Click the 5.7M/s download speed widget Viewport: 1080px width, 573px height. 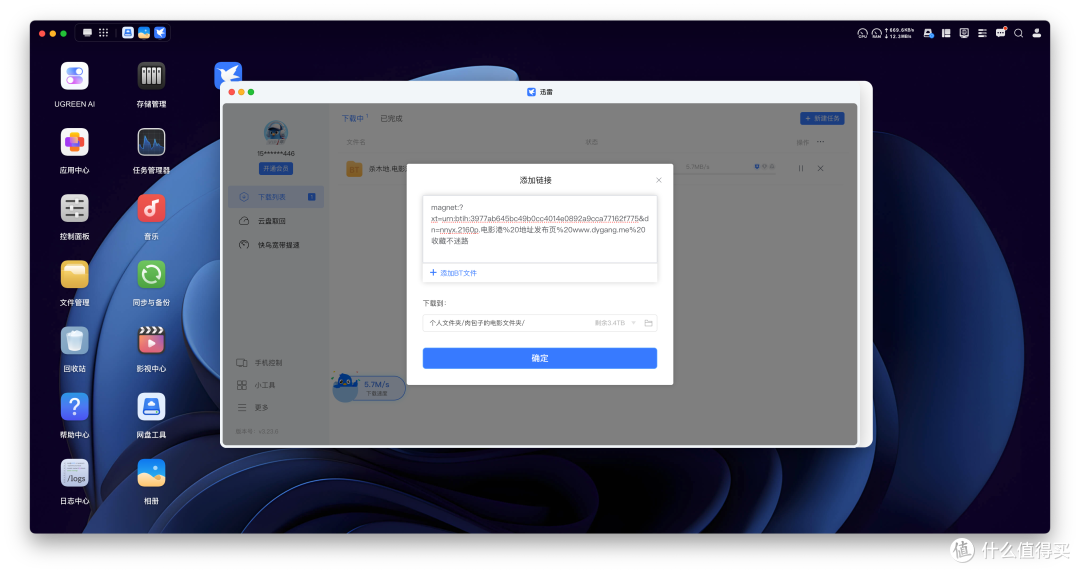point(368,387)
